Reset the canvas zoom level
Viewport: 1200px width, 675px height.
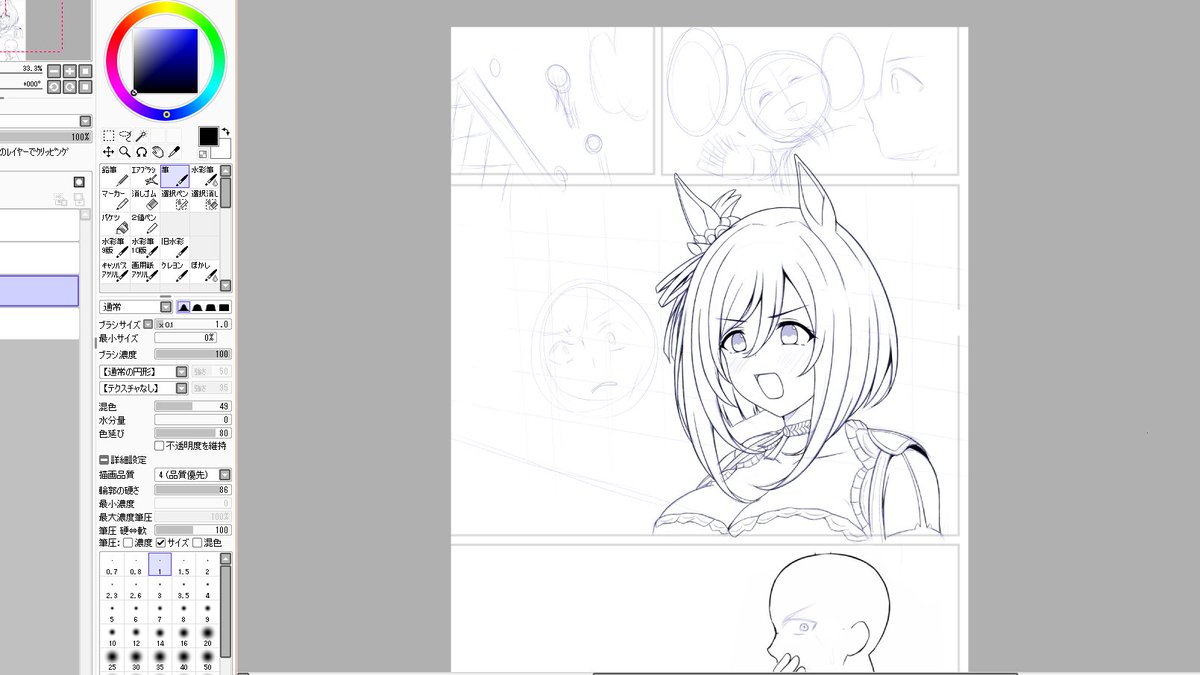pos(86,70)
